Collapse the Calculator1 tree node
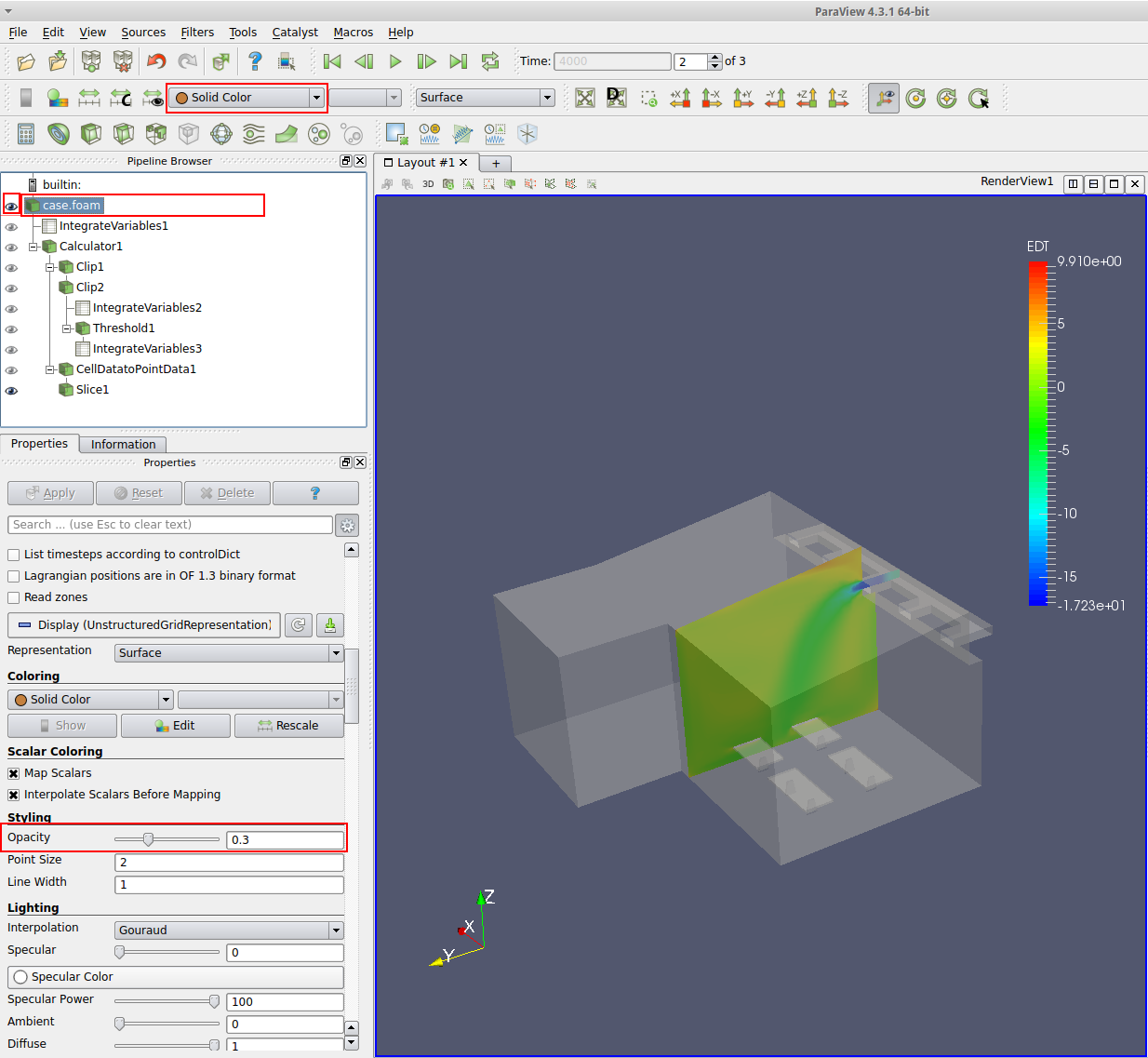1148x1058 pixels. [33, 247]
